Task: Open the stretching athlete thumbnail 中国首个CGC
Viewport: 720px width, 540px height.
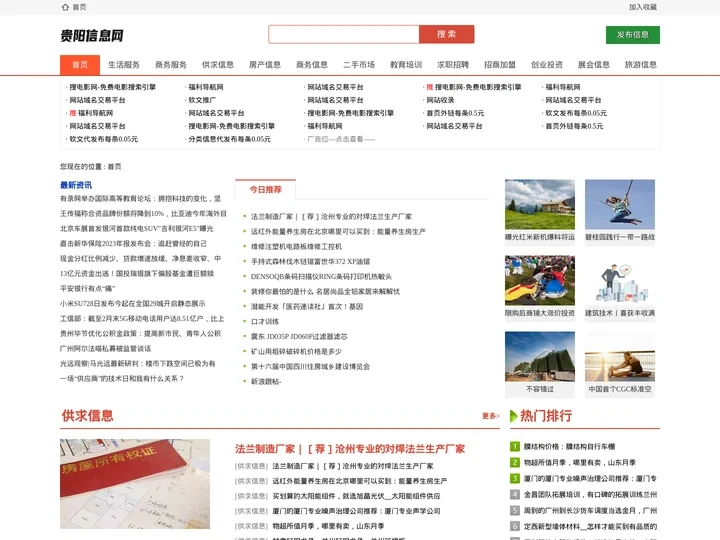Action: coord(620,356)
